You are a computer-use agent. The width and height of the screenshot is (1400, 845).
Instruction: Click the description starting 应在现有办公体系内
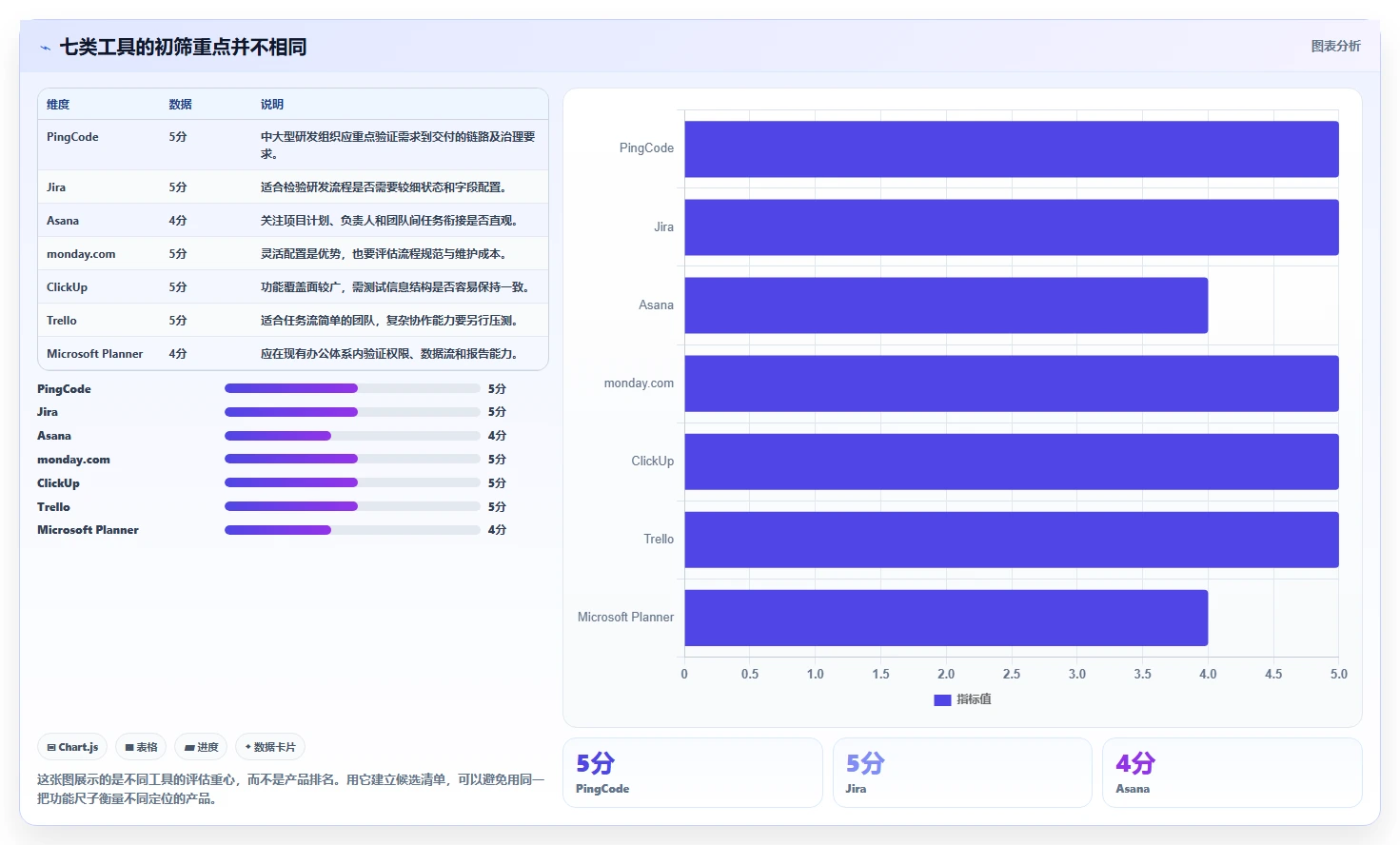tap(389, 354)
